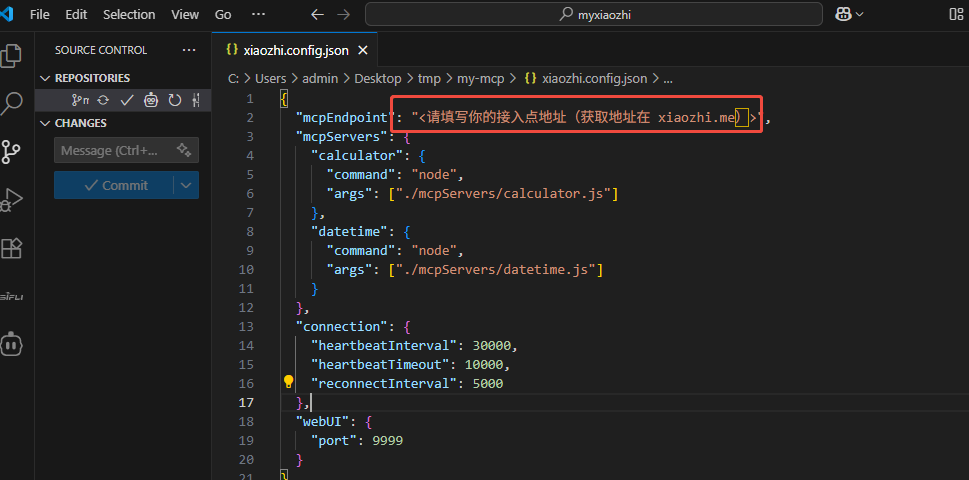Click the admin breadcrumb segment
The width and height of the screenshot is (969, 480).
(x=320, y=78)
